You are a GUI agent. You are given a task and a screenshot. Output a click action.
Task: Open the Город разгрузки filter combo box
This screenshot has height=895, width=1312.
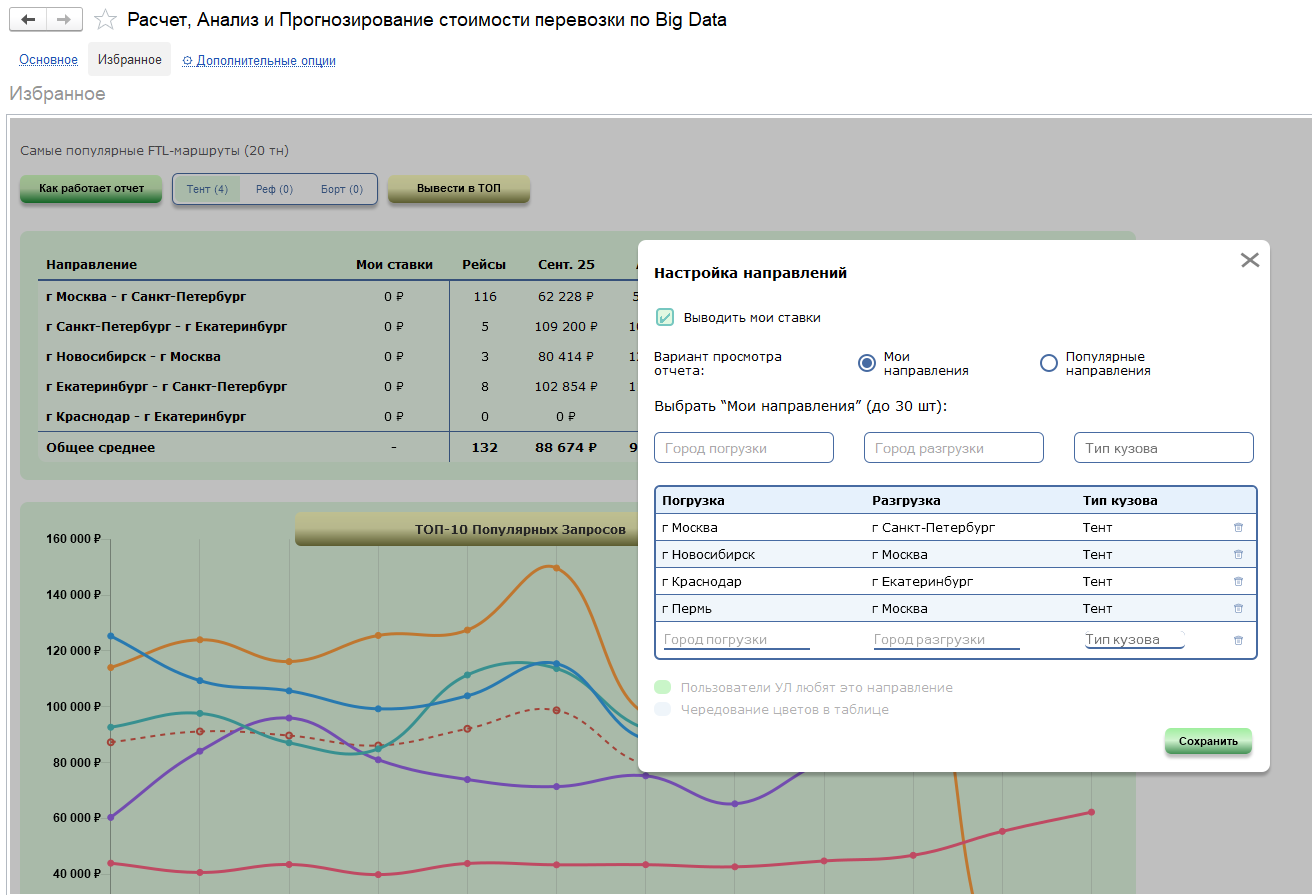(953, 448)
